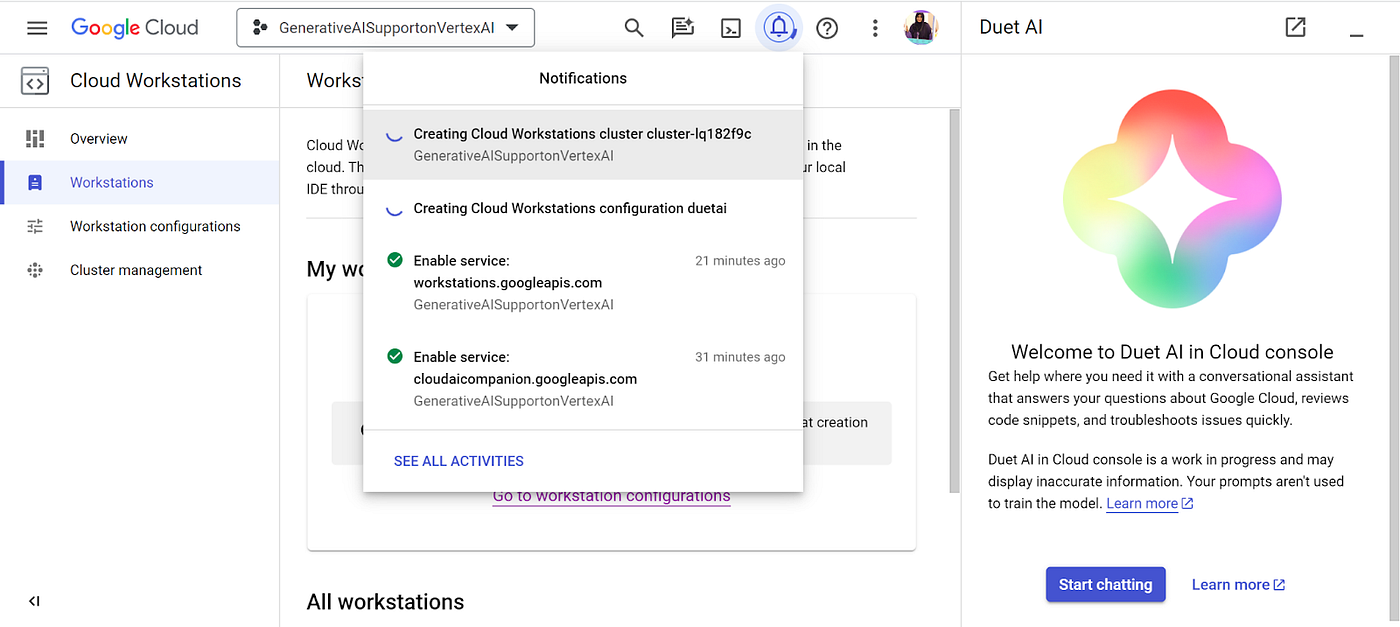Open Duet AI panel in new window

tap(1296, 27)
